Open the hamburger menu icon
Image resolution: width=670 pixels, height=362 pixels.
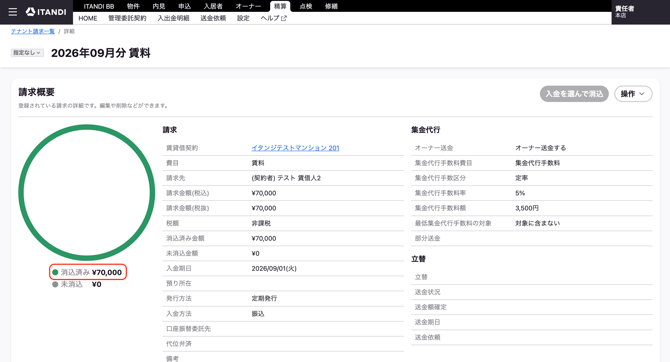[x=13, y=12]
